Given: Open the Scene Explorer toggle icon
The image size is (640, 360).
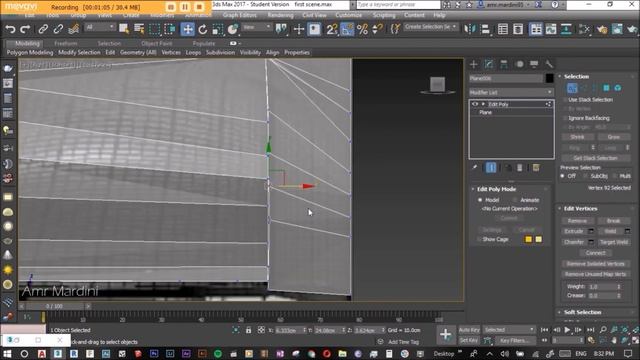Looking at the screenshot, I should pyautogui.click(x=503, y=29).
